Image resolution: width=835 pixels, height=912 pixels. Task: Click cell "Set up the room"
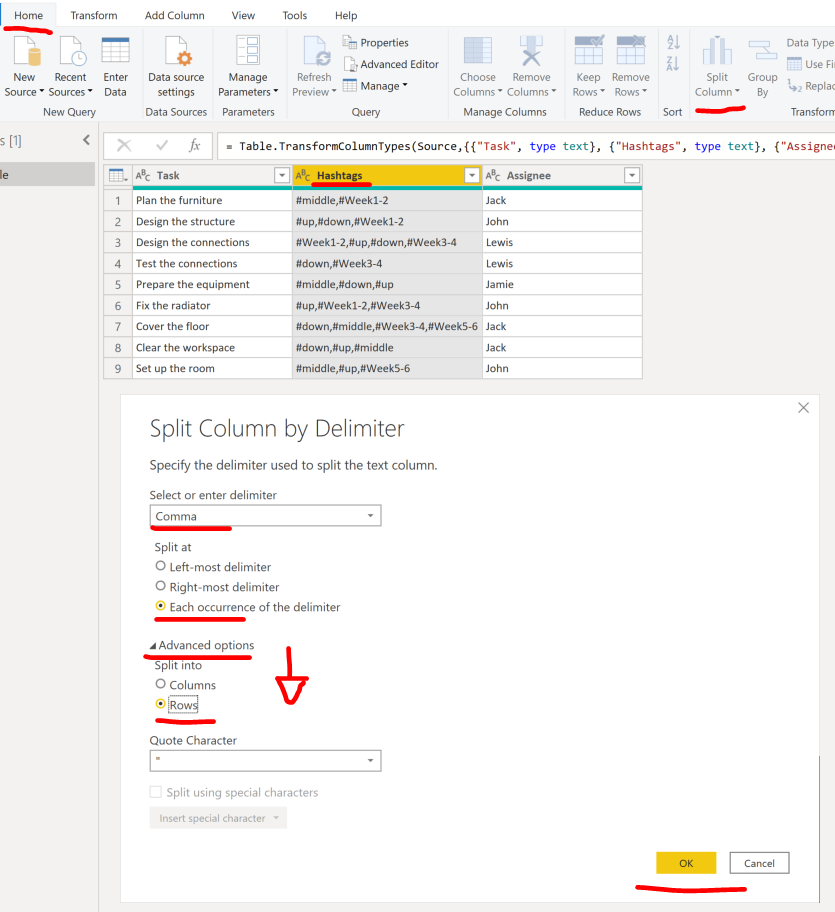[x=212, y=368]
